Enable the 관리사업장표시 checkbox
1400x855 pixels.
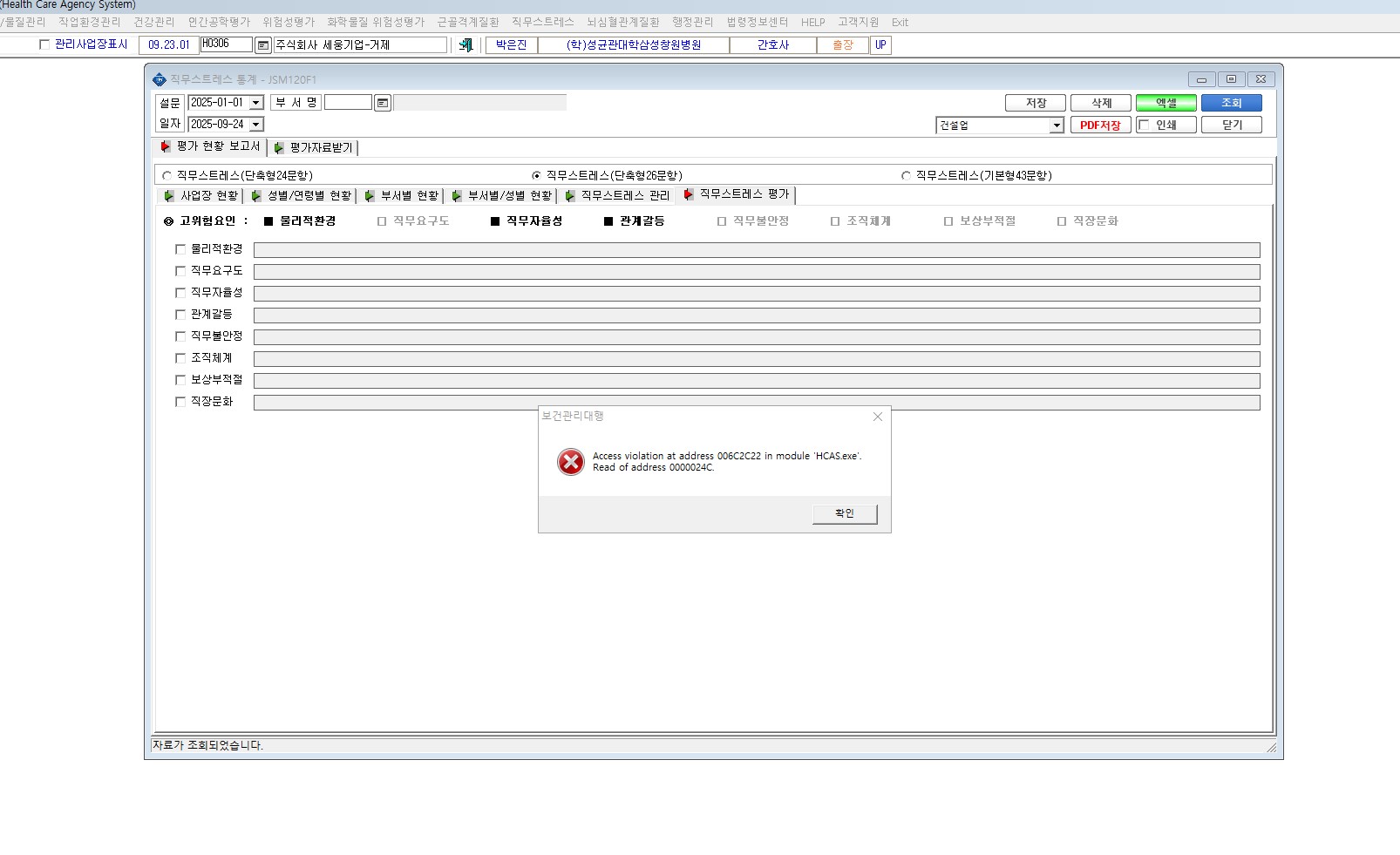[x=44, y=44]
